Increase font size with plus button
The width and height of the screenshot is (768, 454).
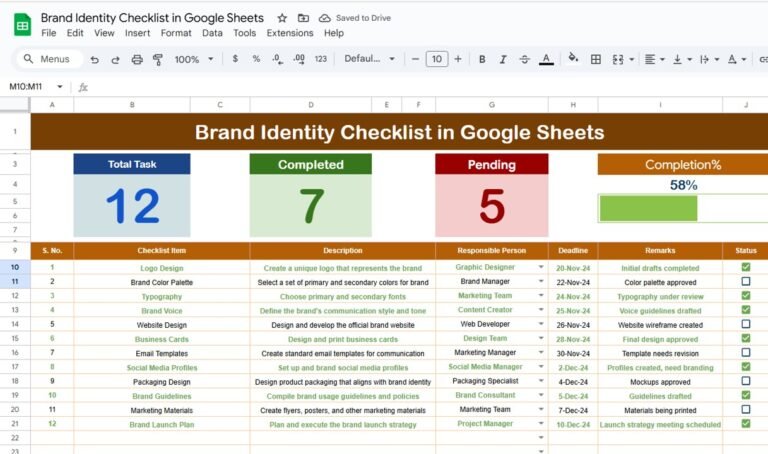click(458, 59)
